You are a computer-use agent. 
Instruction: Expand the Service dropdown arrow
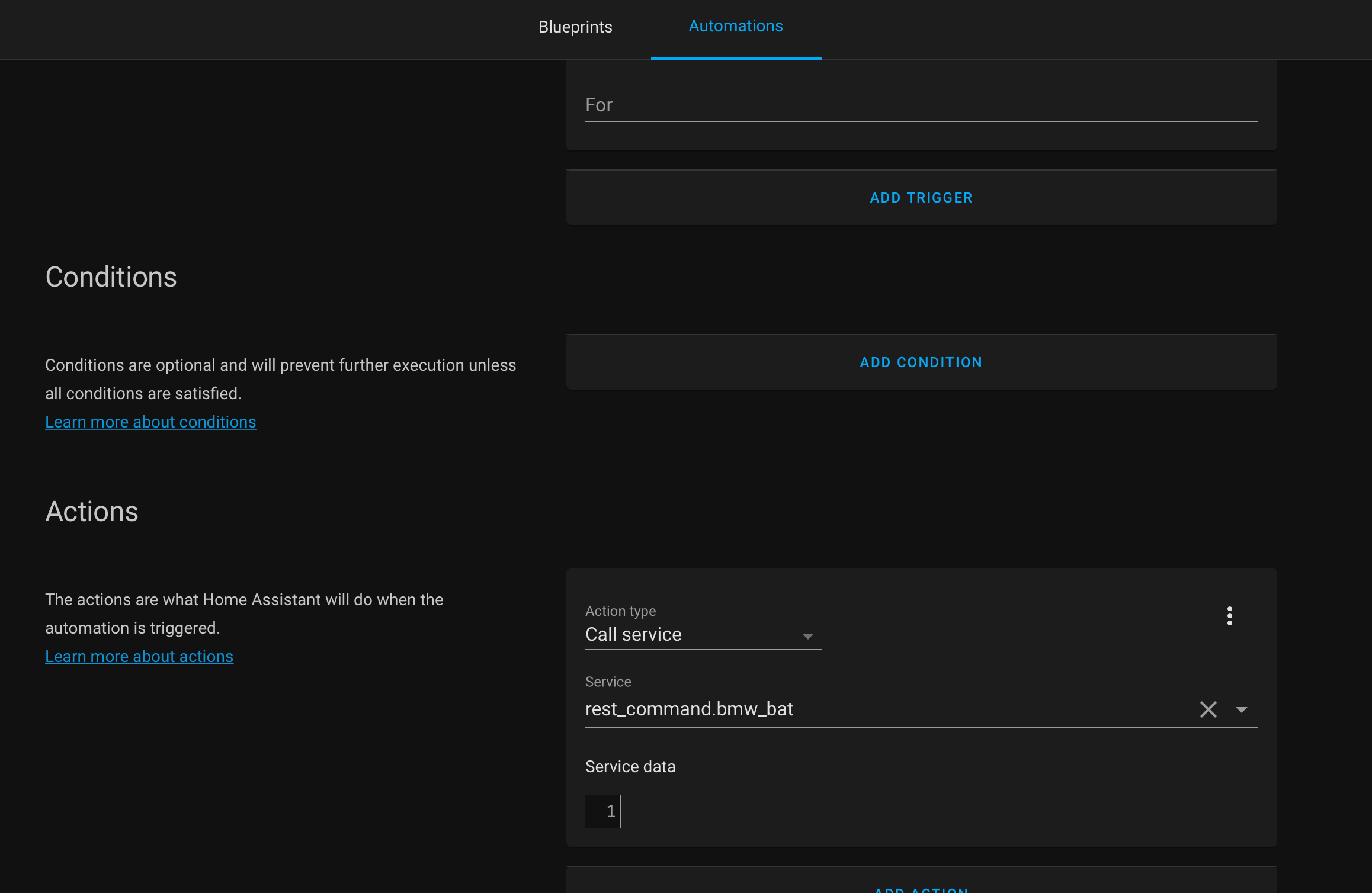pyautogui.click(x=1242, y=709)
